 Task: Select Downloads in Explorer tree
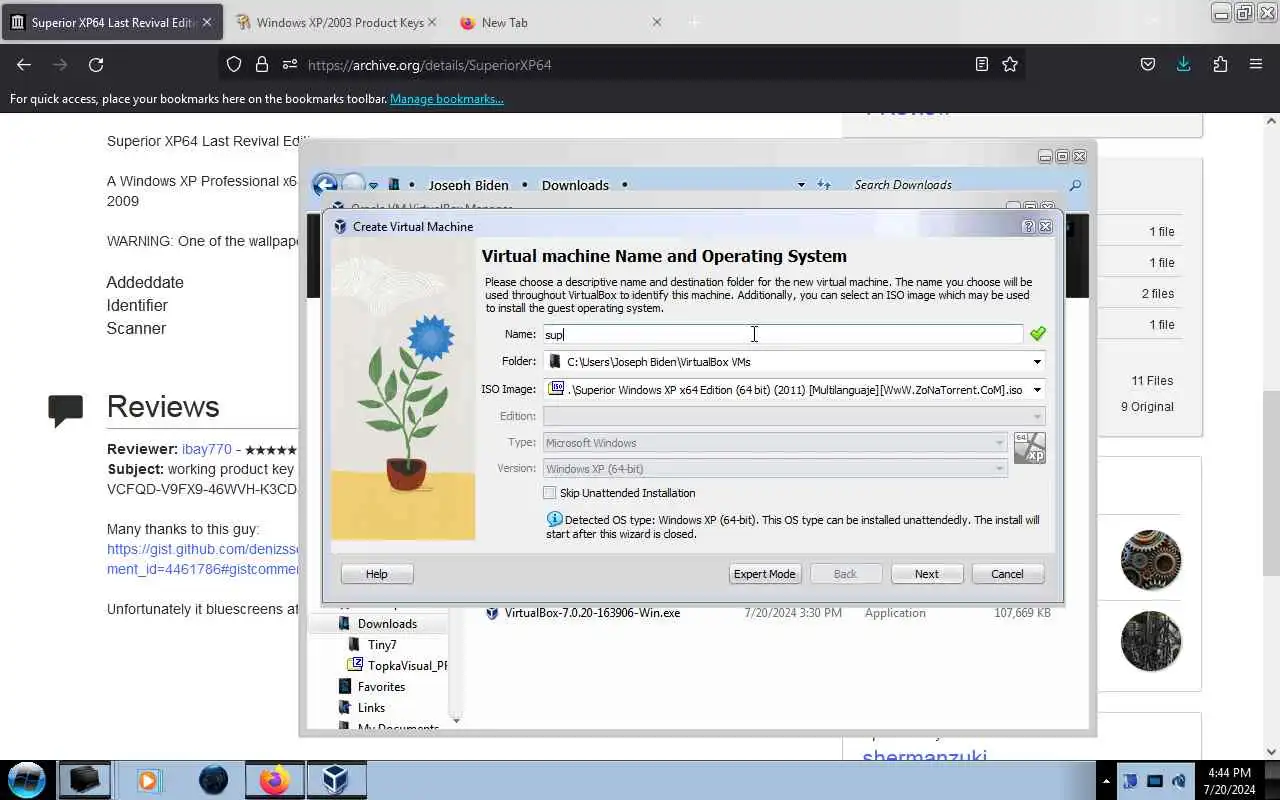click(387, 624)
